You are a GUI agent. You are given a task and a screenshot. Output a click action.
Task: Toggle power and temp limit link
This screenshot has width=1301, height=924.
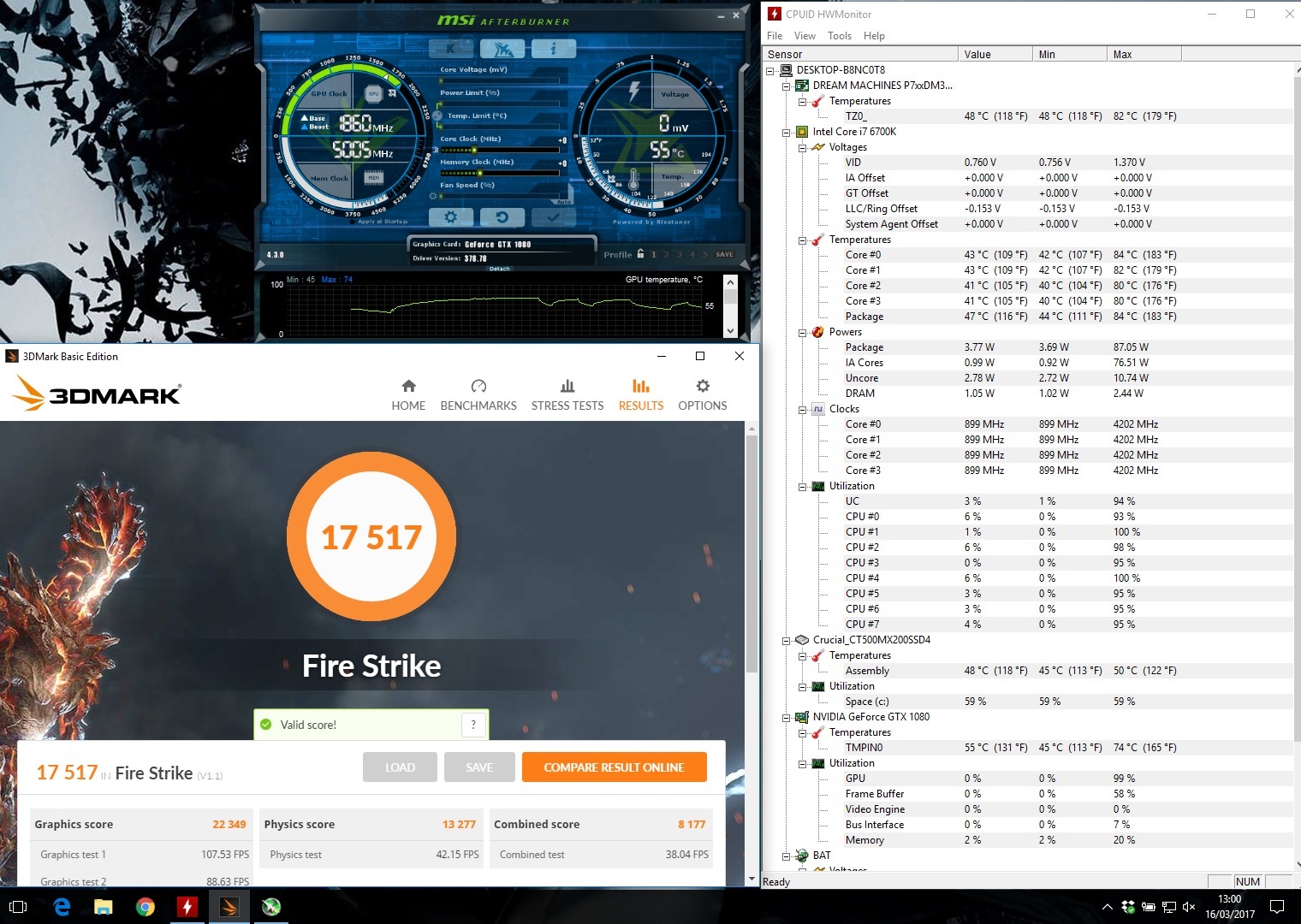(437, 114)
